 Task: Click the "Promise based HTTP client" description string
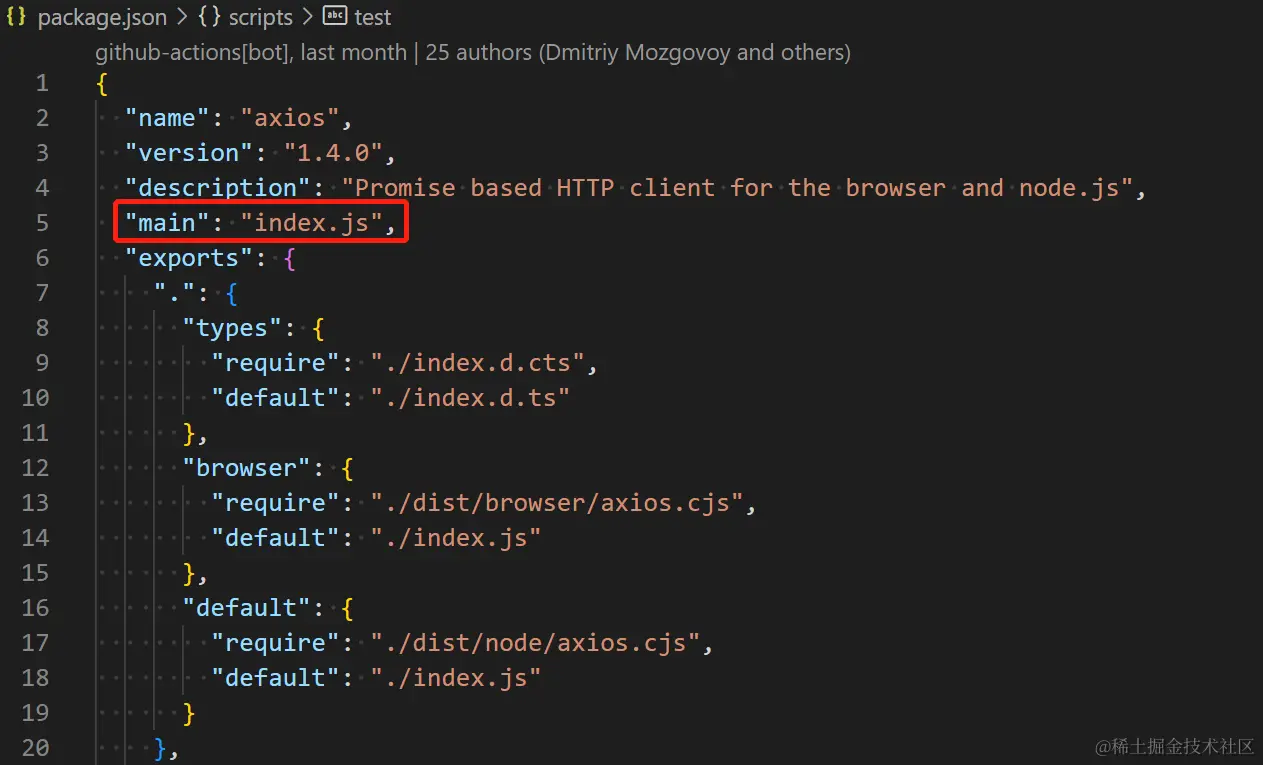[737, 188]
